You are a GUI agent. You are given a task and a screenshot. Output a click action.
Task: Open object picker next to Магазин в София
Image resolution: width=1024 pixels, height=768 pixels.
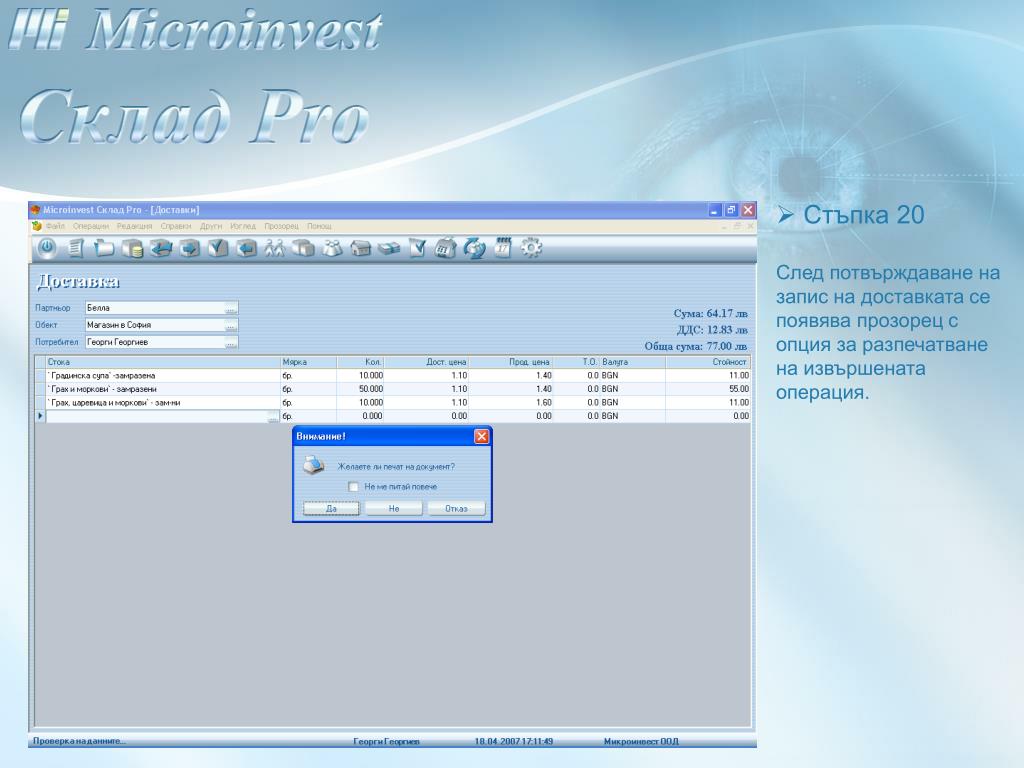[x=231, y=325]
